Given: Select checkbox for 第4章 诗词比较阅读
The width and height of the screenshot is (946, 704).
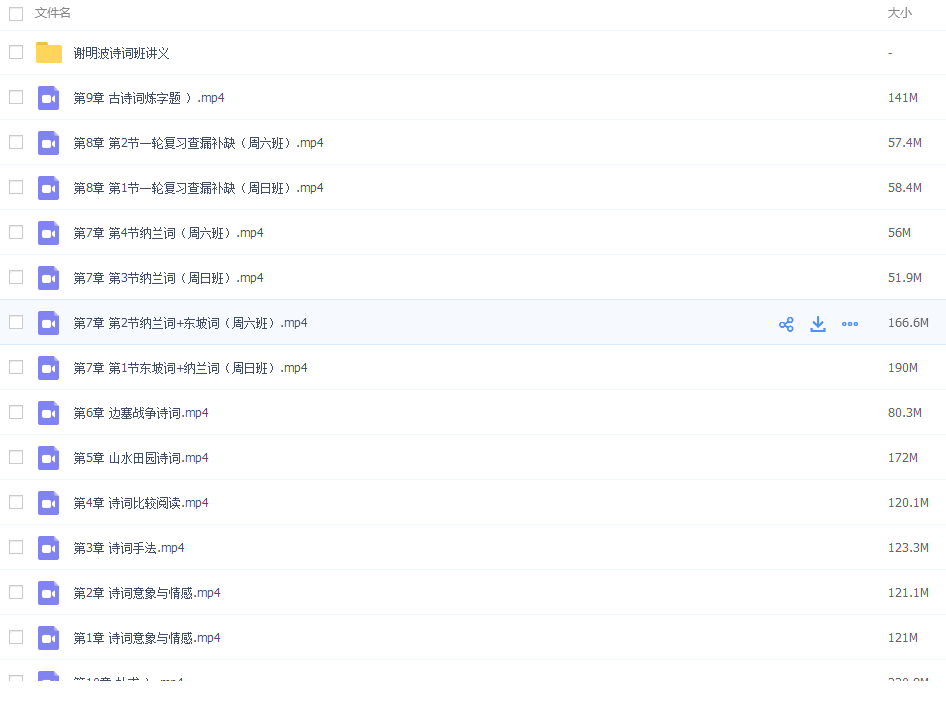Looking at the screenshot, I should [x=16, y=502].
